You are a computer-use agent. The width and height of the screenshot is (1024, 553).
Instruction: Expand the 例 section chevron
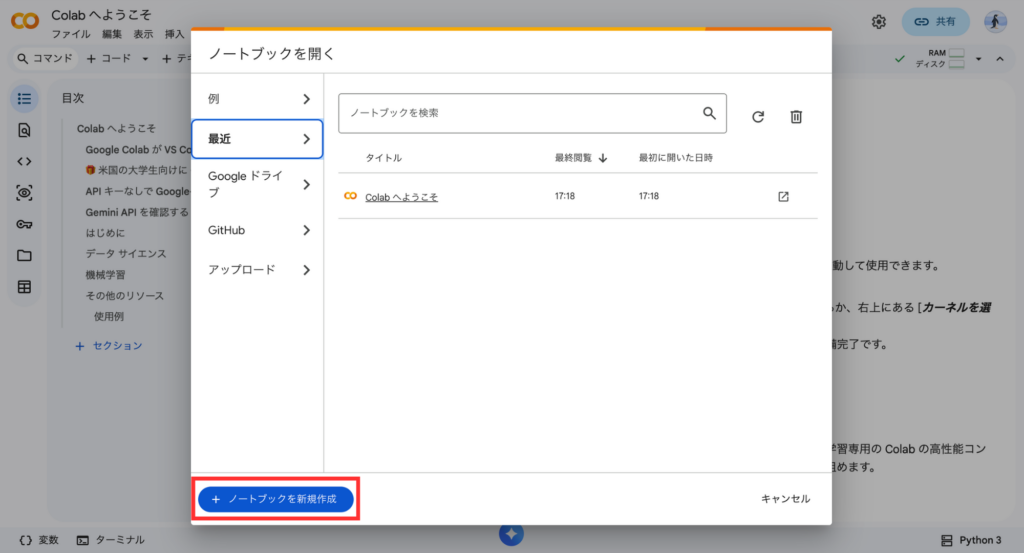click(x=306, y=99)
